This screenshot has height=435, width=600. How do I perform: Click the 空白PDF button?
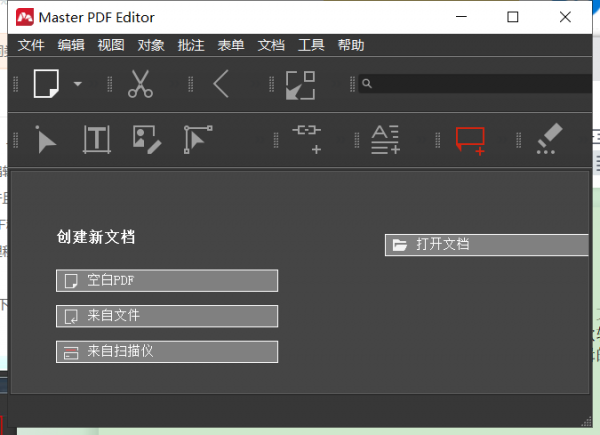click(x=167, y=280)
